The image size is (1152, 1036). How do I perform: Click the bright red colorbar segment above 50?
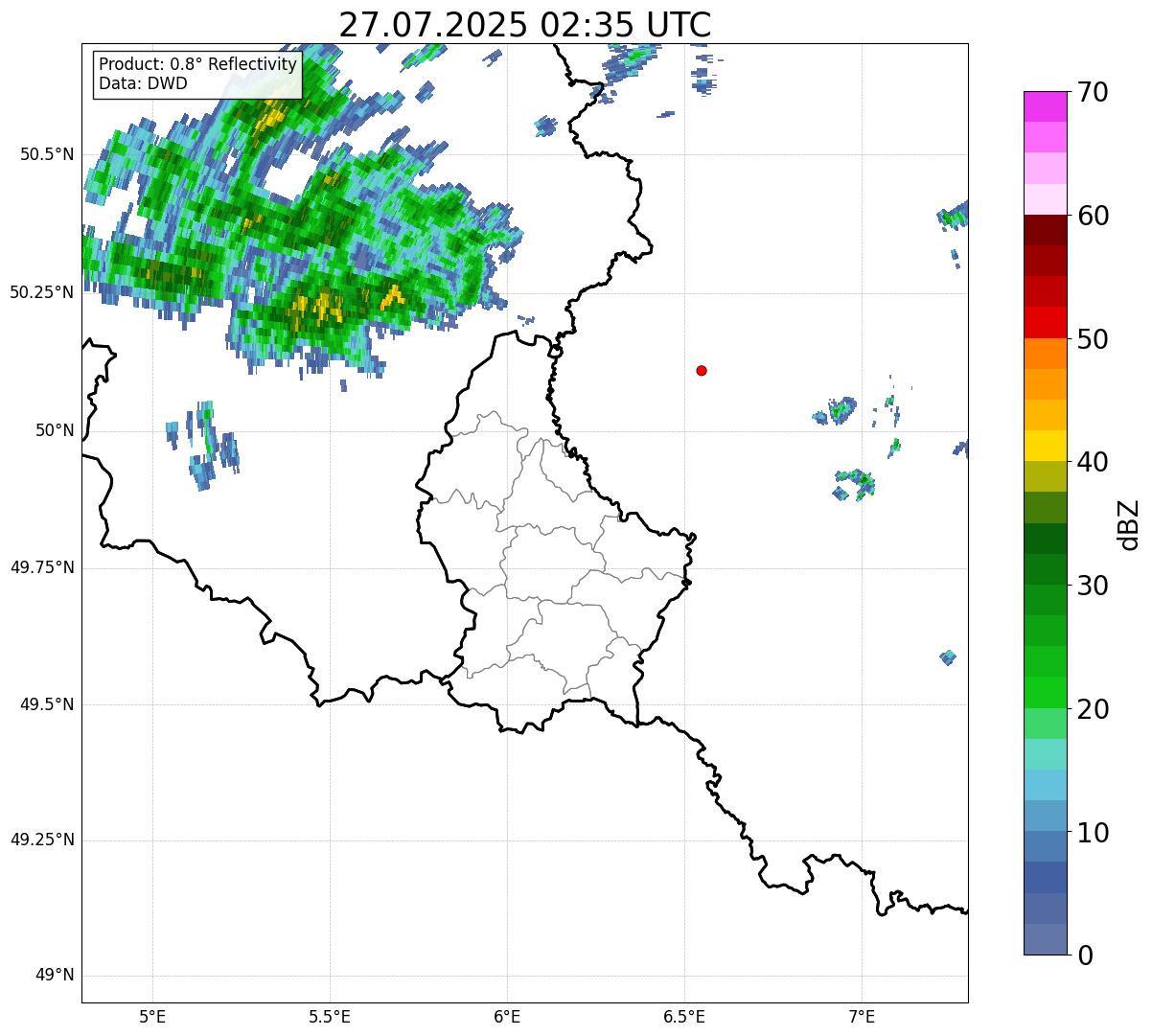coord(1046,323)
